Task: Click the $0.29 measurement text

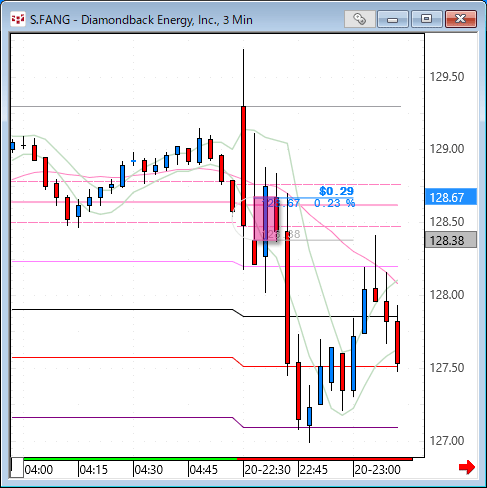Action: 336,191
